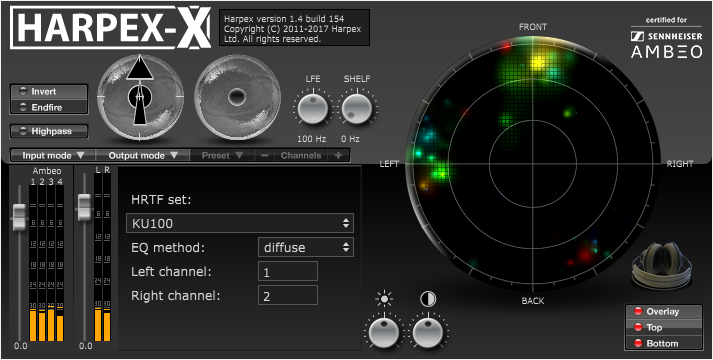Open the Output mode menu
Viewport: 713px width, 360px height.
142,155
